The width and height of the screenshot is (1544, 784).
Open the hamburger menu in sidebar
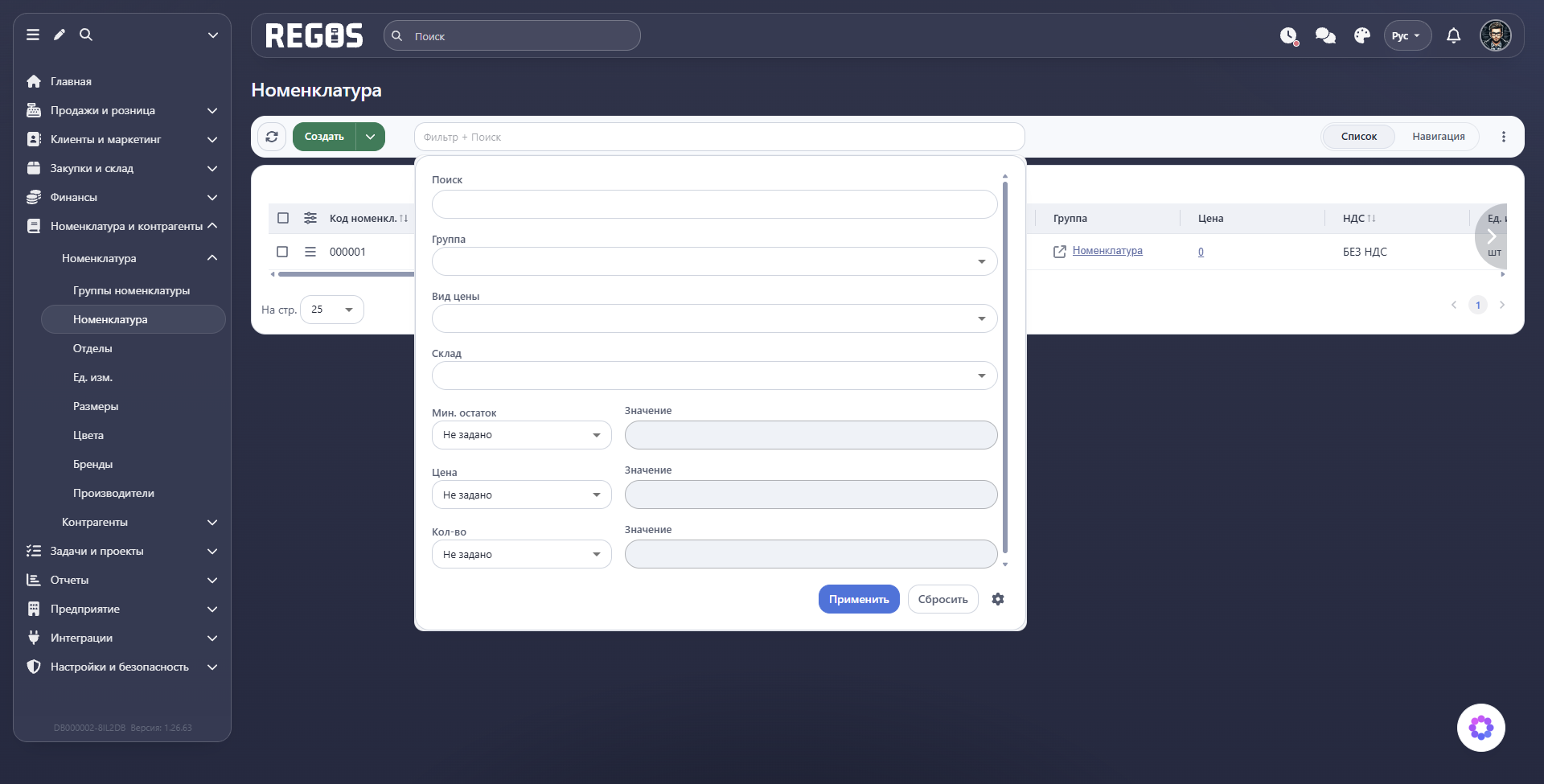(x=33, y=35)
